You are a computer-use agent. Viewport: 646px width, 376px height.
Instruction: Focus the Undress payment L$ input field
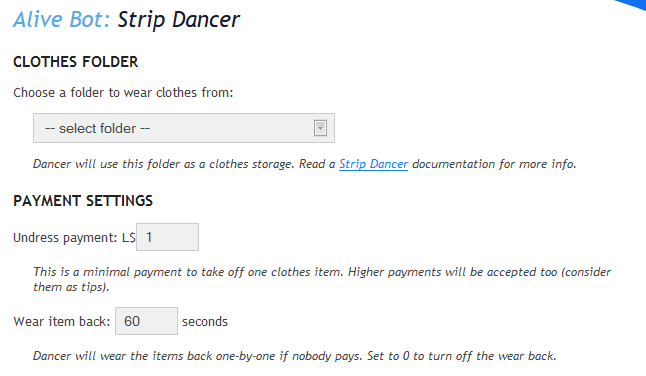167,237
